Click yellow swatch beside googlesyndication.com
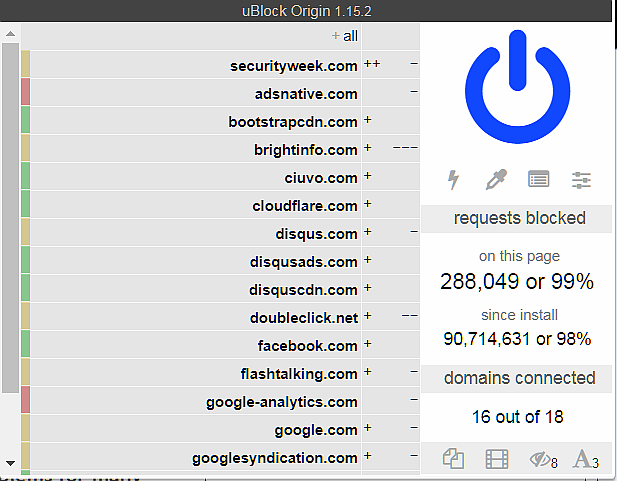617x481 pixels. [26, 456]
